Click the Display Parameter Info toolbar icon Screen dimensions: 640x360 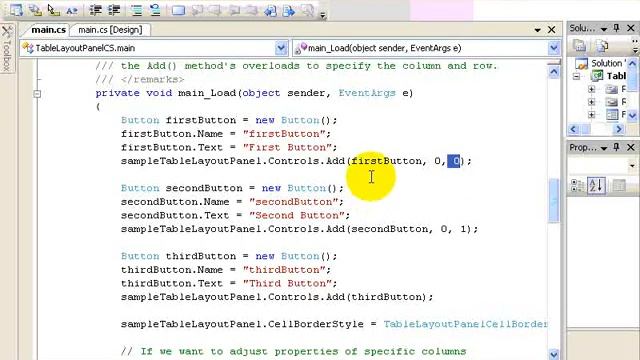[x=35, y=10]
